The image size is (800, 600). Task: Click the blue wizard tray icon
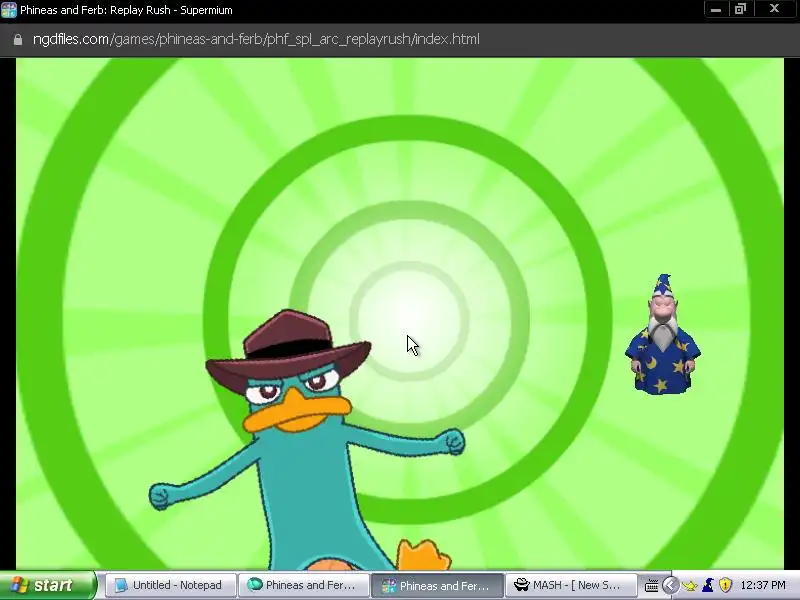pyautogui.click(x=708, y=585)
